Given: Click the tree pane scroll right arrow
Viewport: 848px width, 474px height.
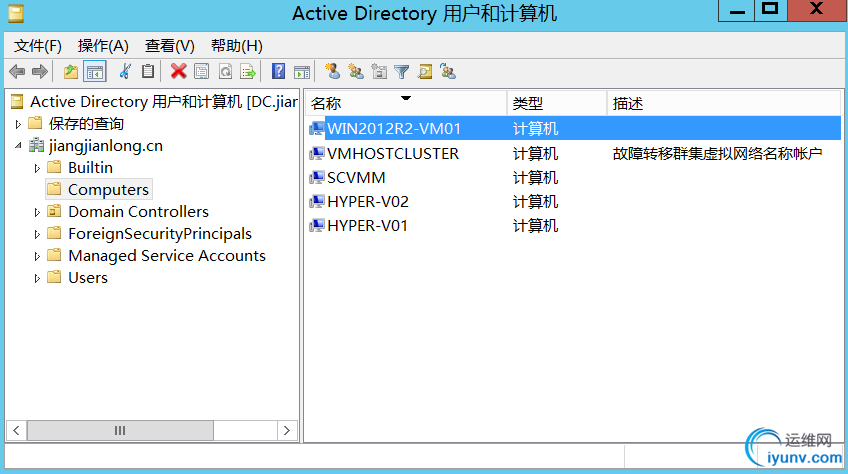Looking at the screenshot, I should 287,431.
